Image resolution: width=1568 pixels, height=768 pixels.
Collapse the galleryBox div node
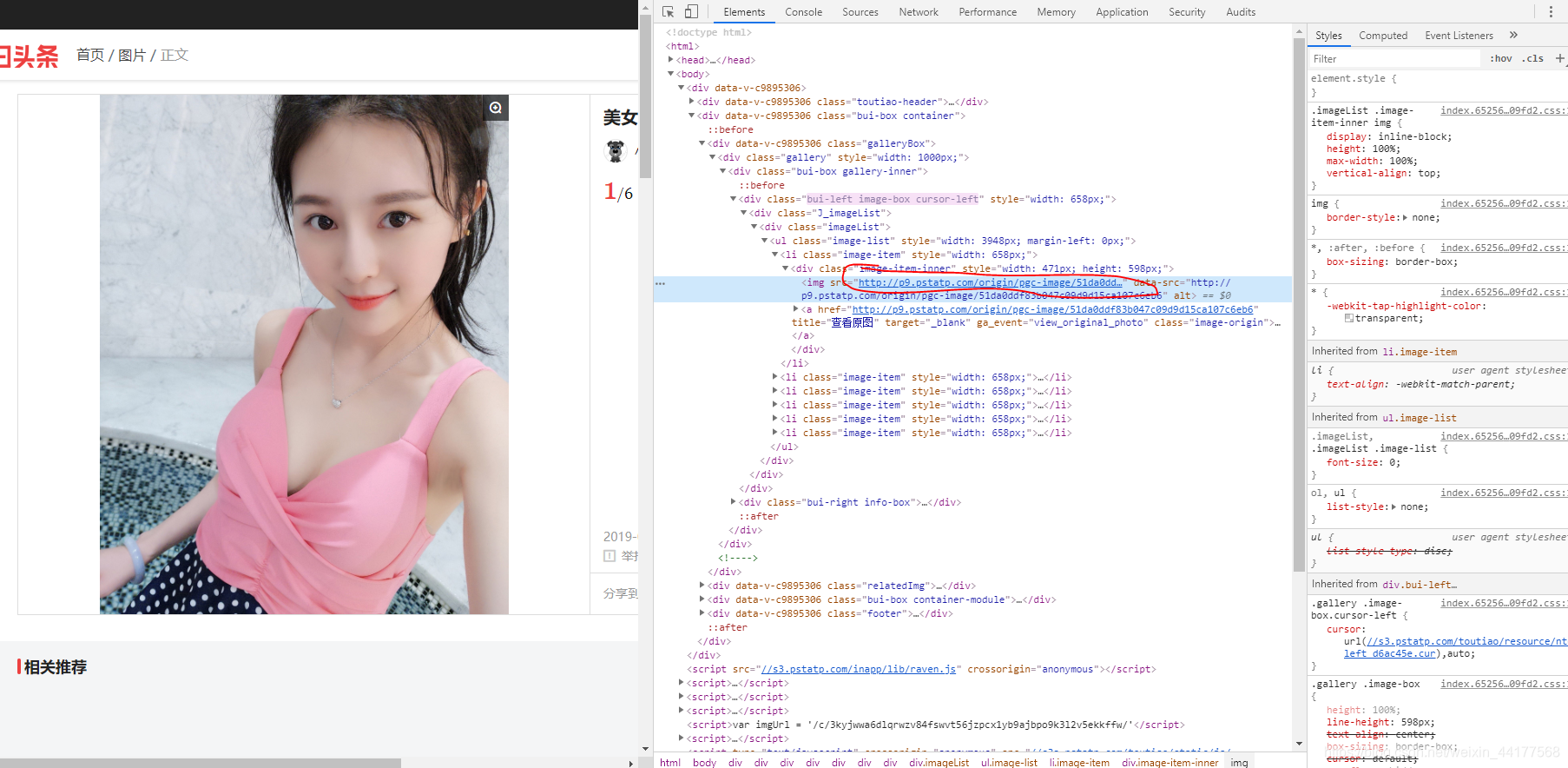coord(702,143)
